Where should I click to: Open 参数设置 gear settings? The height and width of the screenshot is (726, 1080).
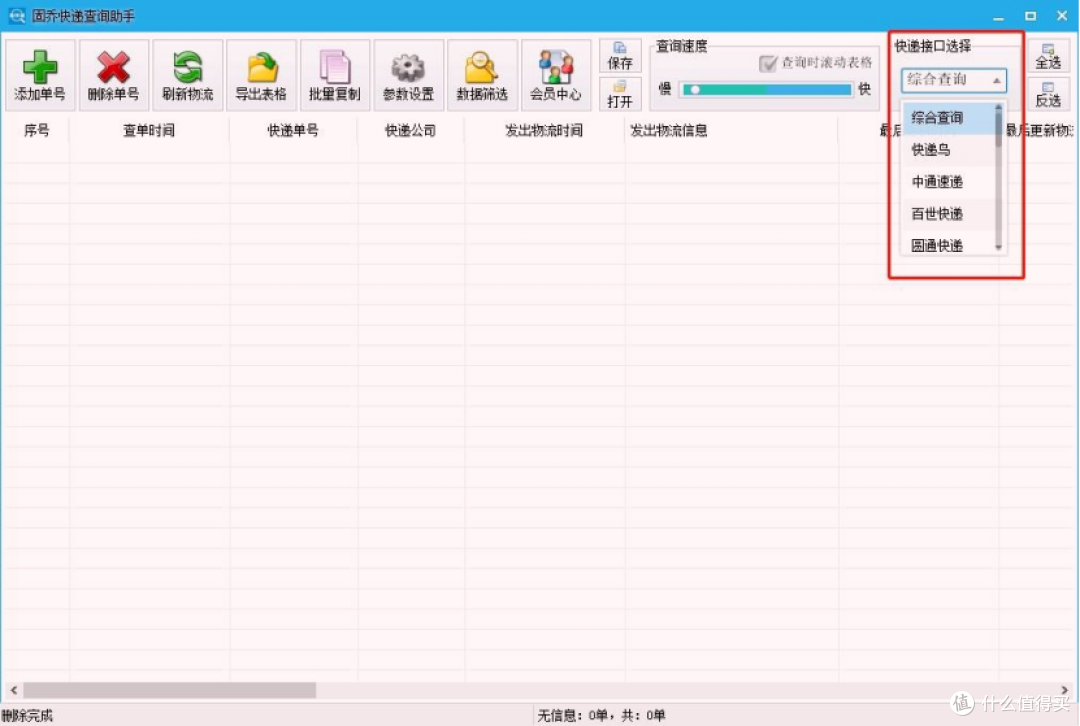point(408,74)
